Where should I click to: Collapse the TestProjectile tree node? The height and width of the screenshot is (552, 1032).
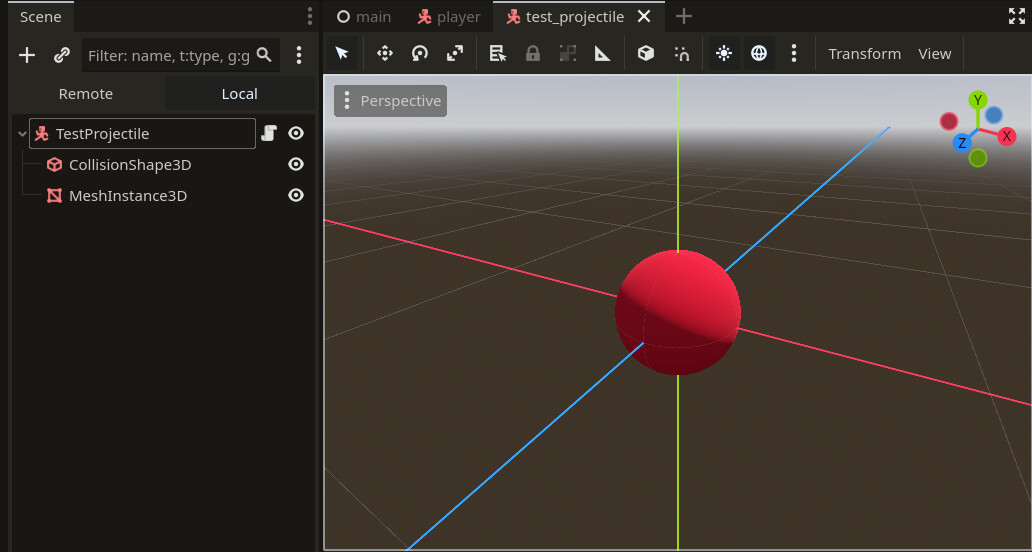(x=22, y=134)
